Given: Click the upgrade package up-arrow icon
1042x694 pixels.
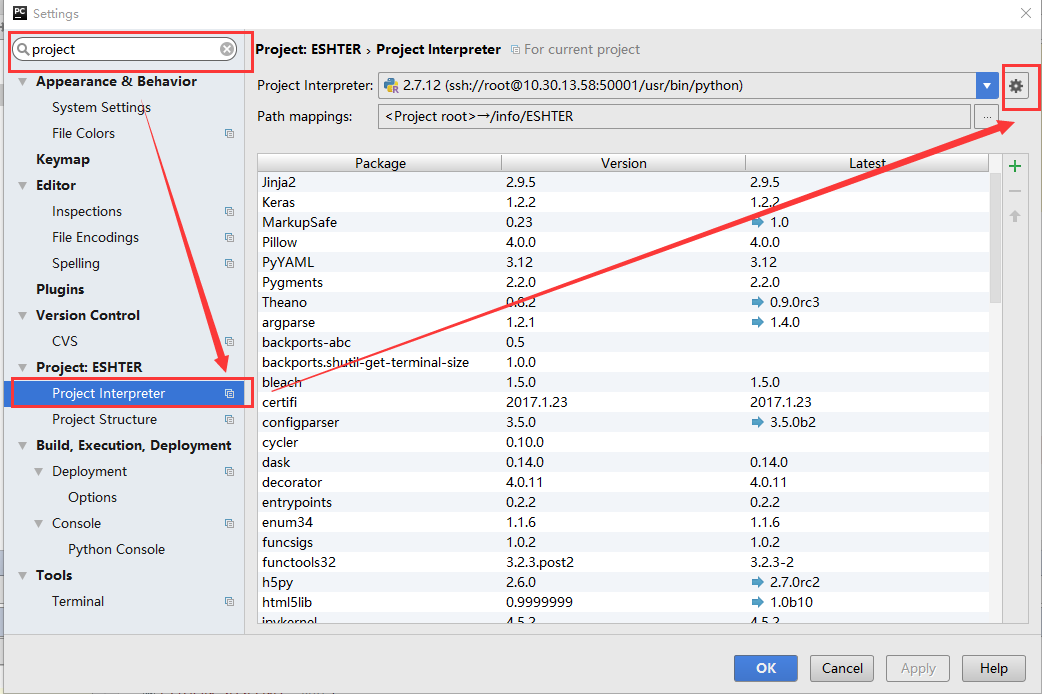Looking at the screenshot, I should click(1015, 216).
